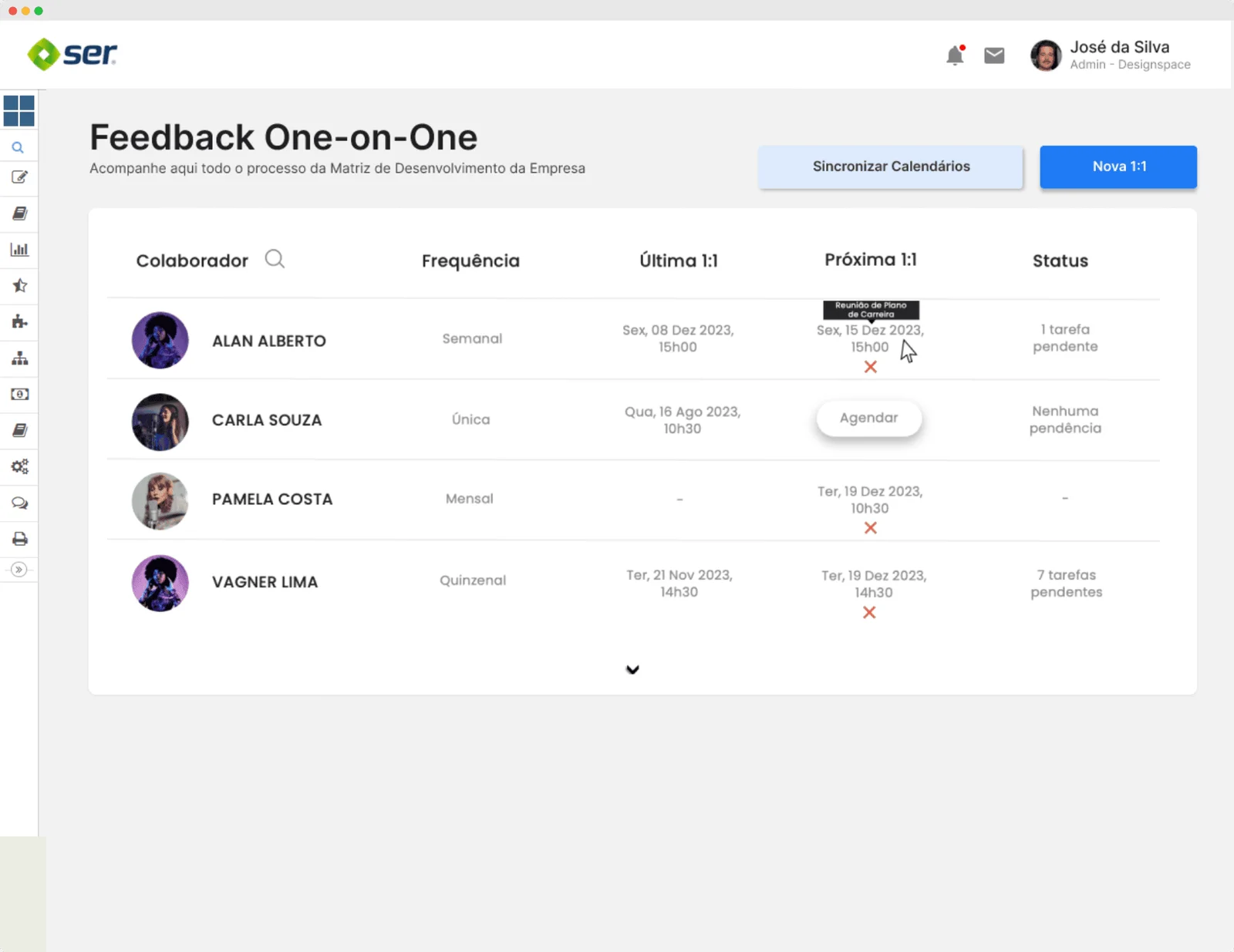Open the org chart hierarchy icon
Viewport: 1234px width, 952px height.
coord(19,358)
